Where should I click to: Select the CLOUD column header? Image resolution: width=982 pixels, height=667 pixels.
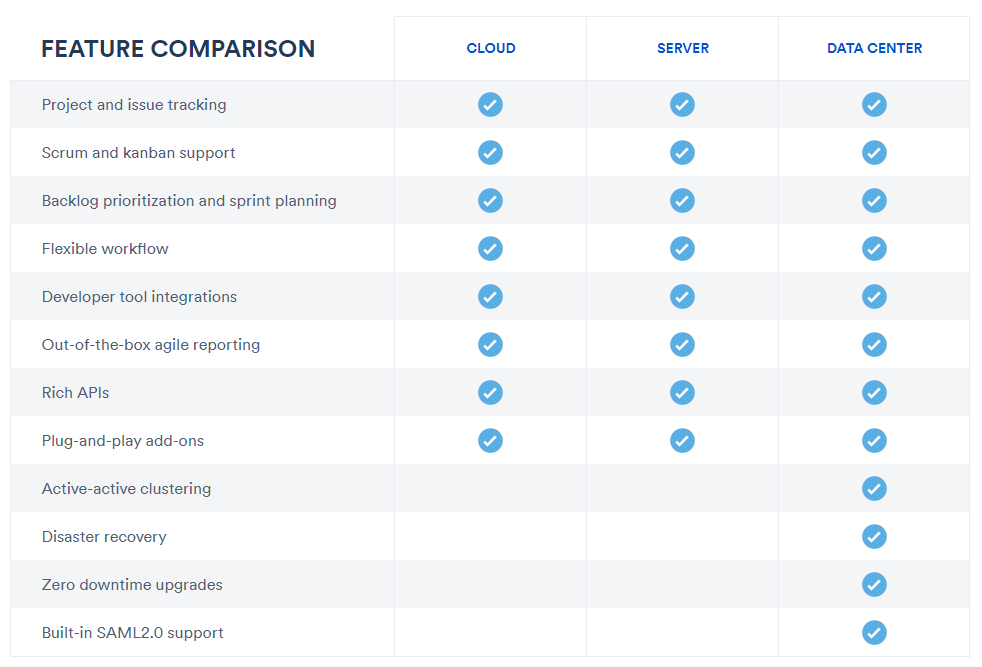[490, 48]
